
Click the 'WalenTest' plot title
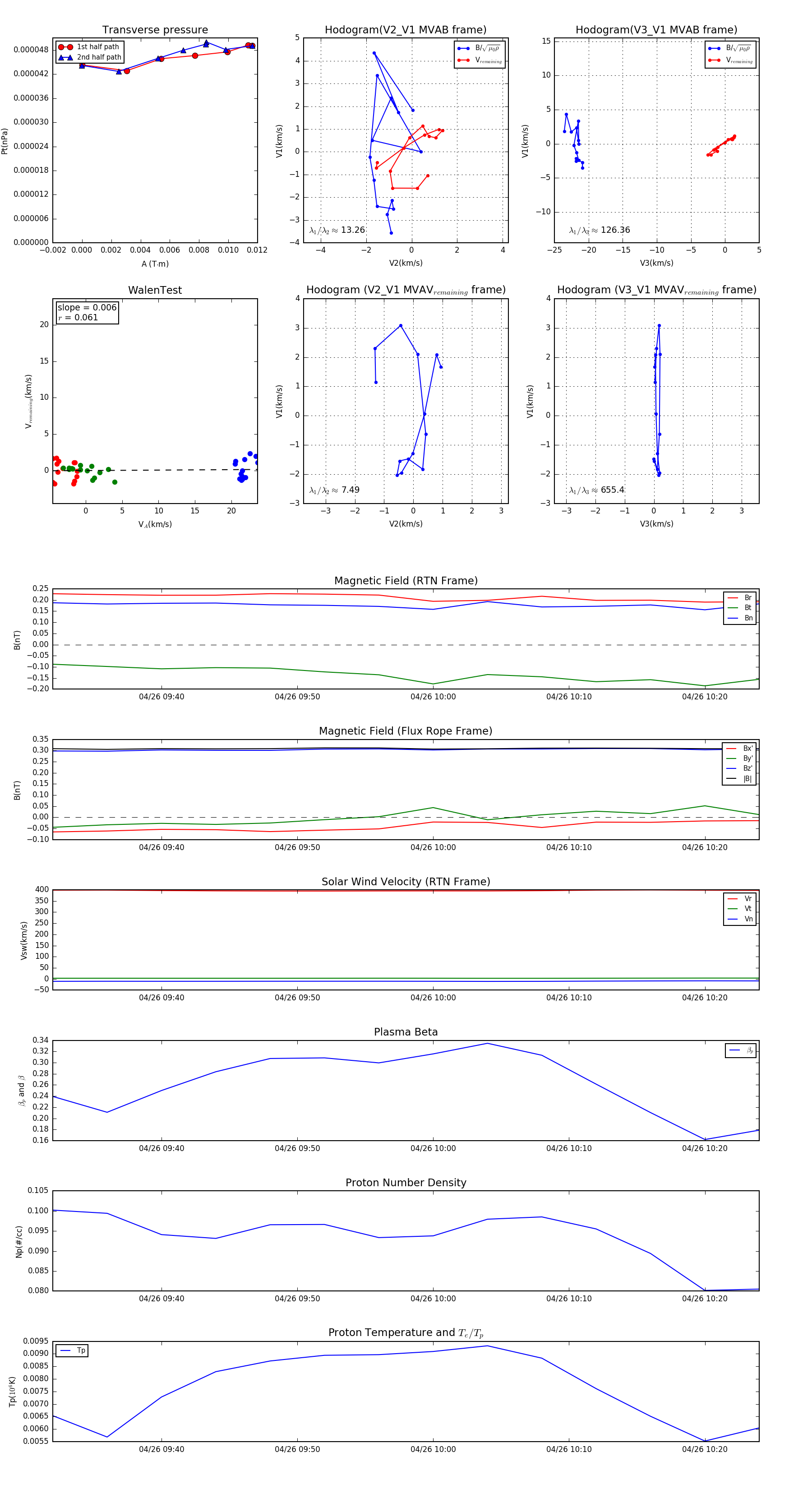click(155, 290)
